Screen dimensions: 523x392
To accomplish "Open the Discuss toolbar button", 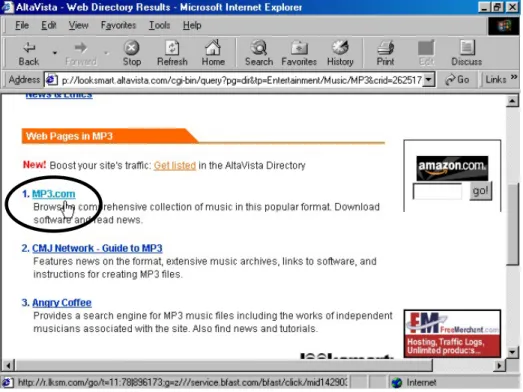I will 466,53.
